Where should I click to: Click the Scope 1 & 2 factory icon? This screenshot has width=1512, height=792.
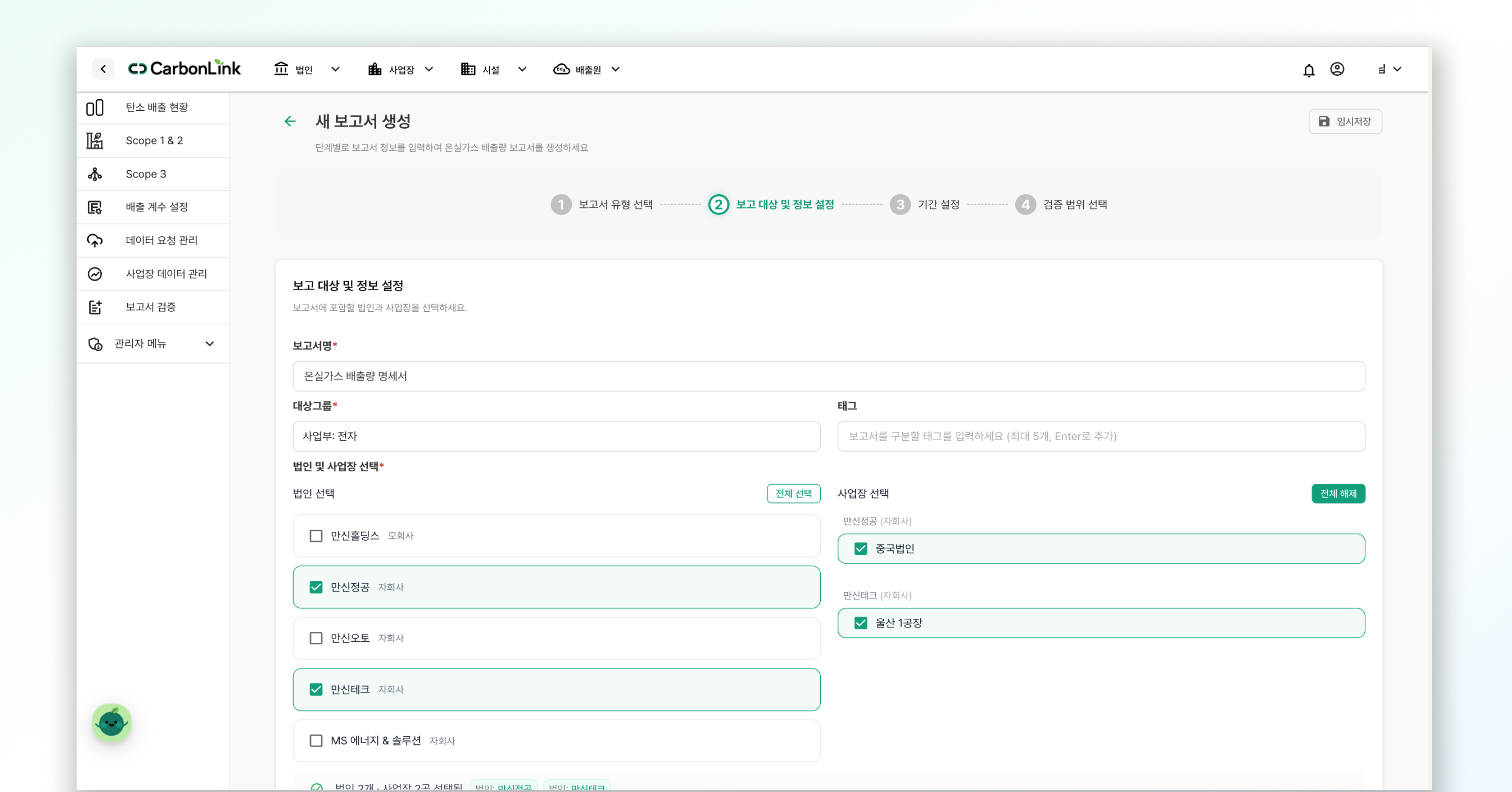click(x=94, y=141)
